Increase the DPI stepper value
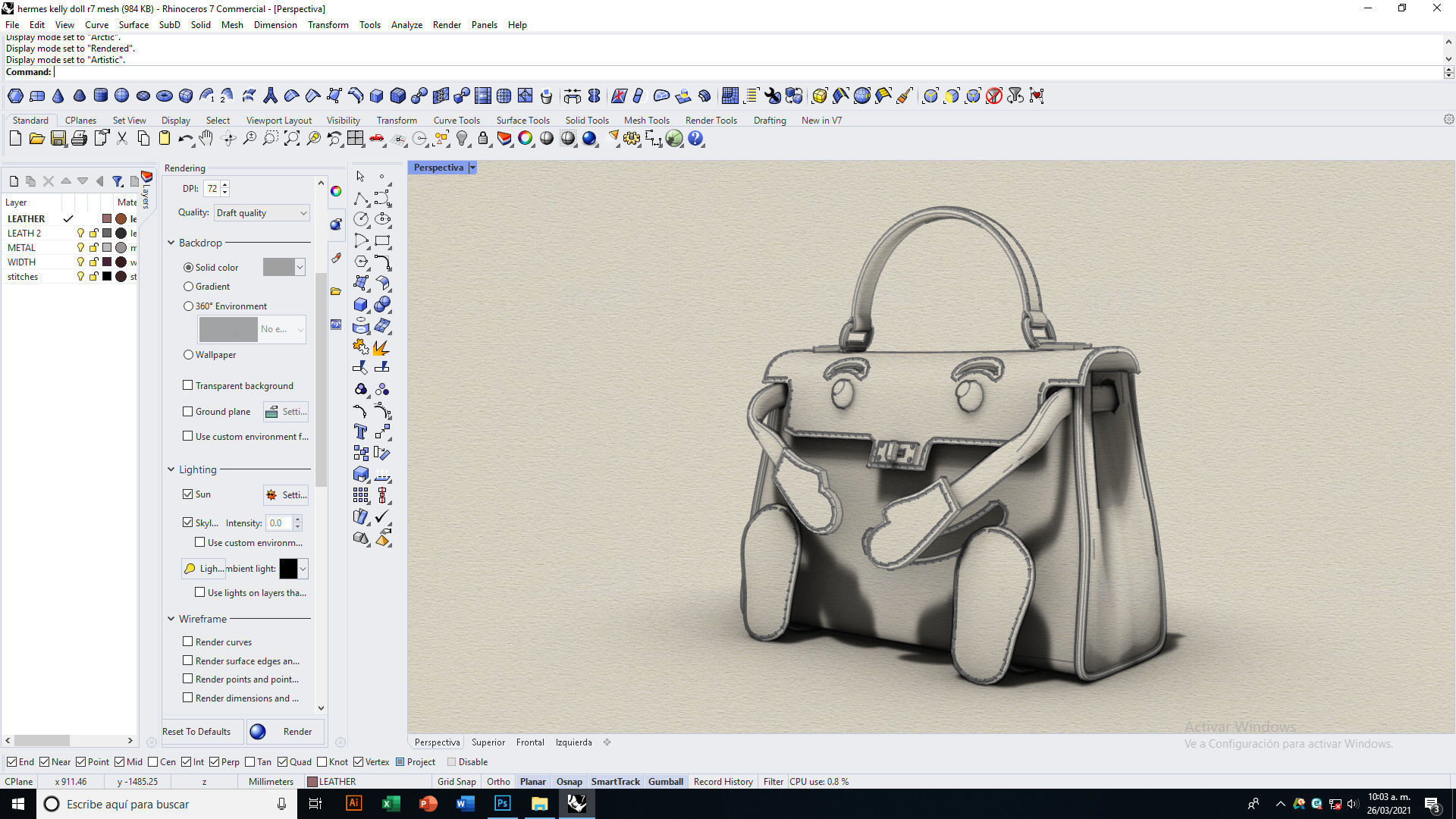 (x=225, y=184)
